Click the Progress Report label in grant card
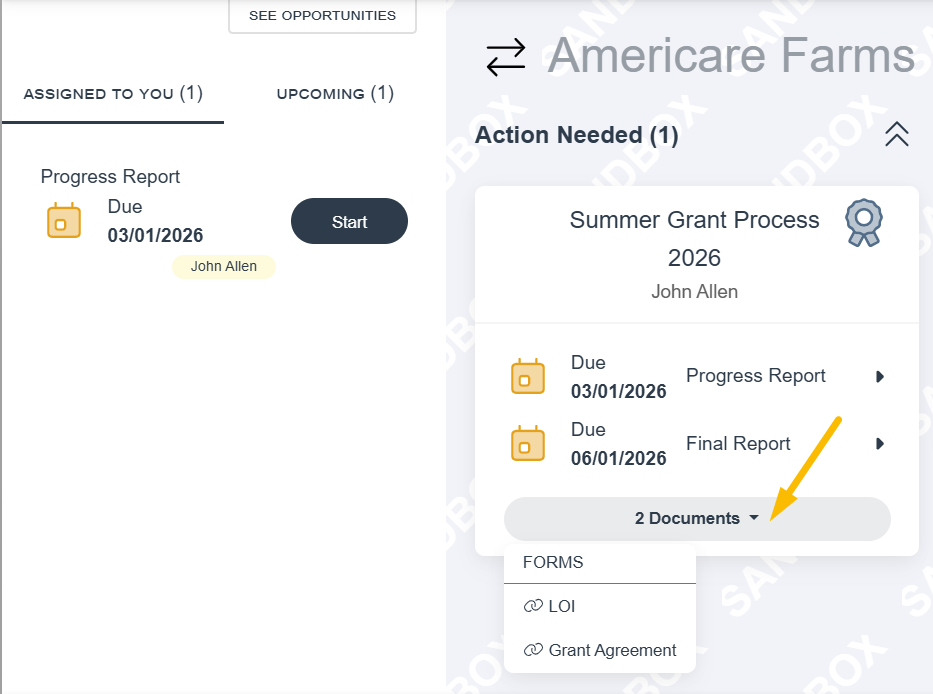 click(756, 376)
